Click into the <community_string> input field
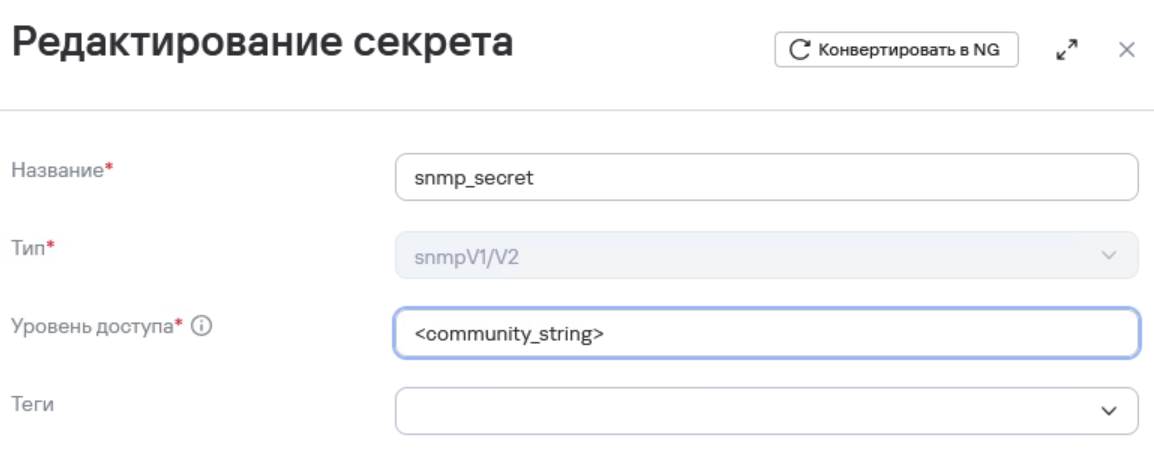The width and height of the screenshot is (1154, 464). click(x=767, y=334)
